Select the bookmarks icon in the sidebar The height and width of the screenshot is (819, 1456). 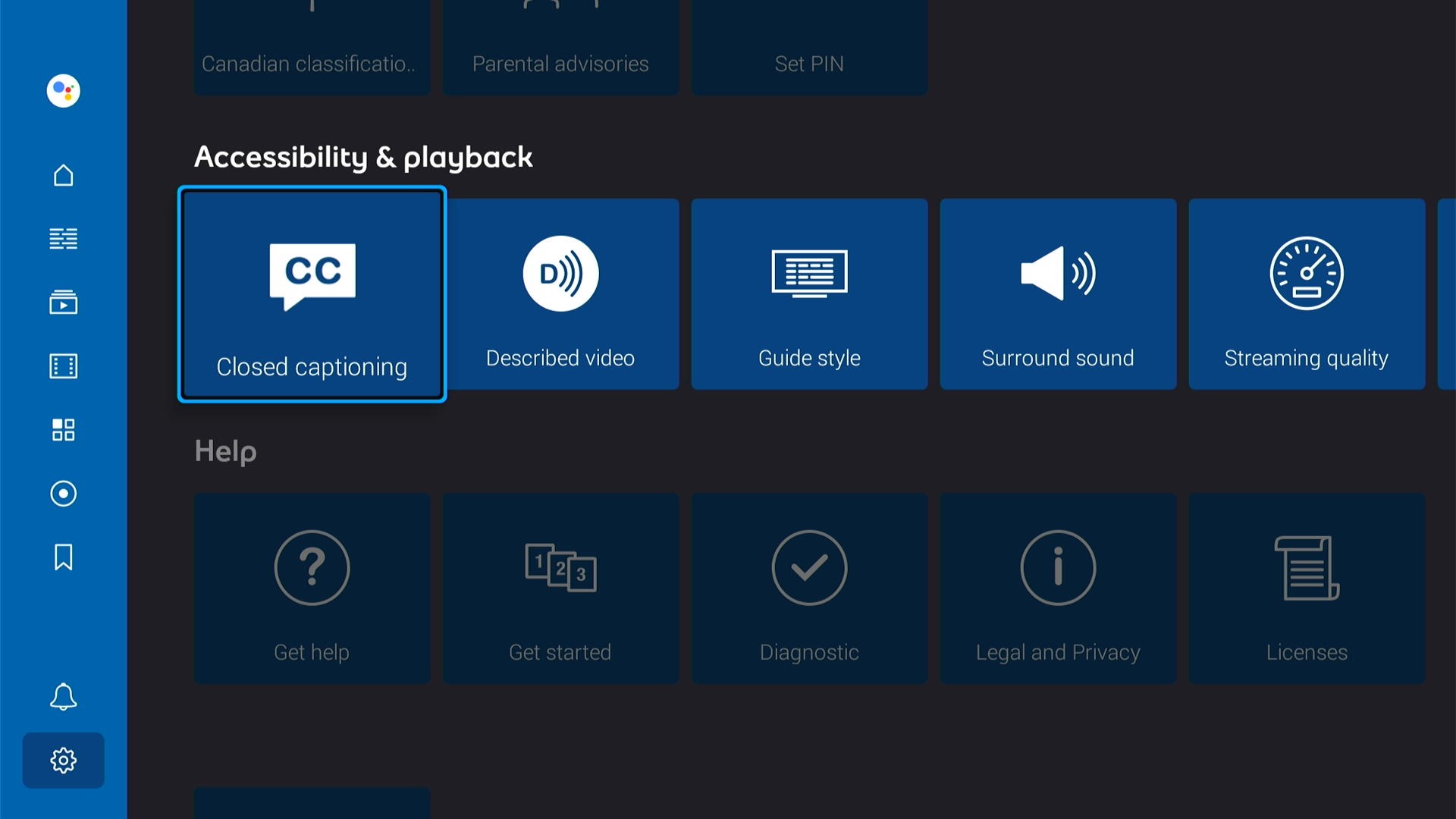tap(63, 557)
